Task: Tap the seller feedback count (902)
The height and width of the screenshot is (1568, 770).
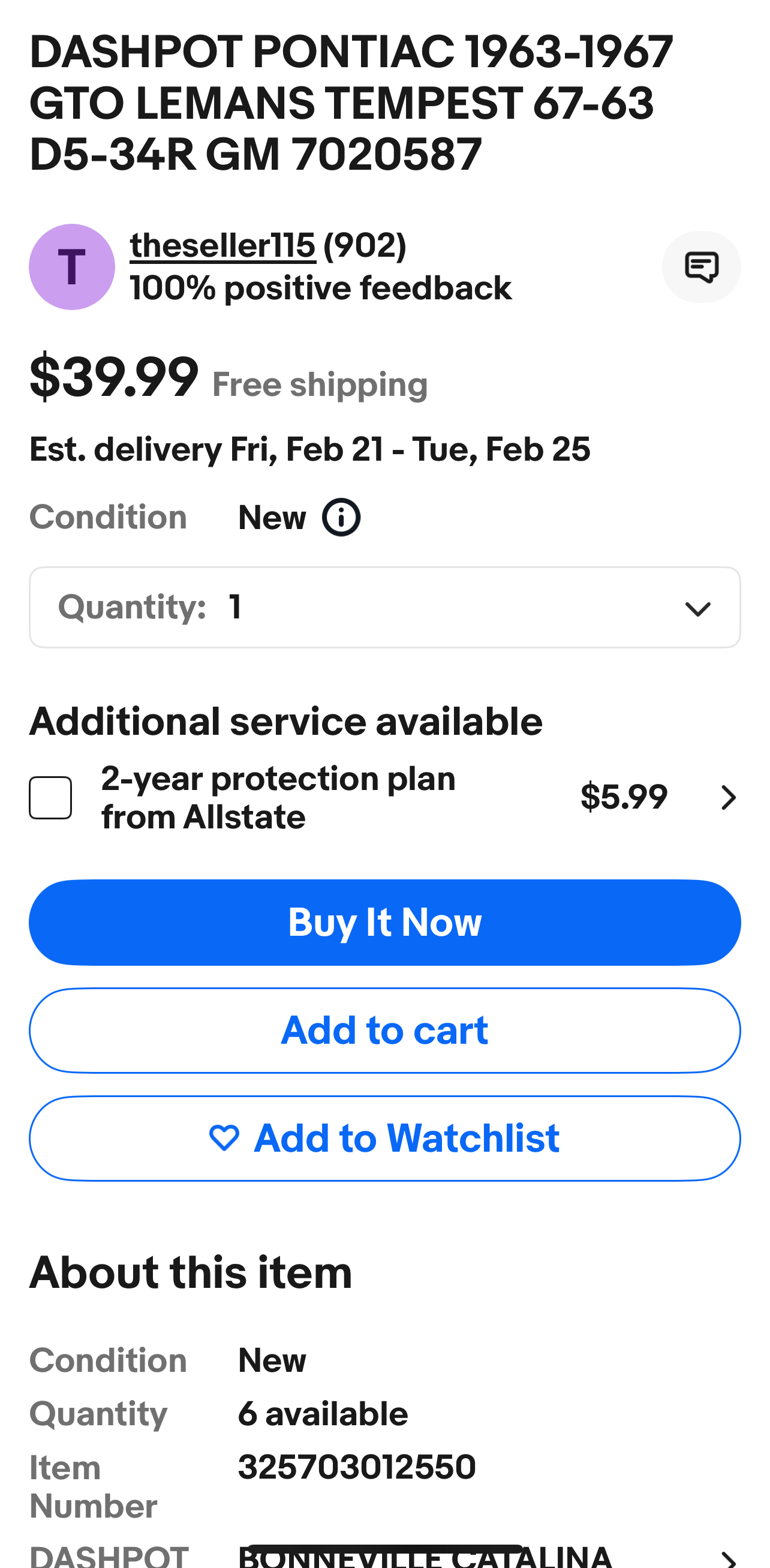Action: pyautogui.click(x=365, y=246)
